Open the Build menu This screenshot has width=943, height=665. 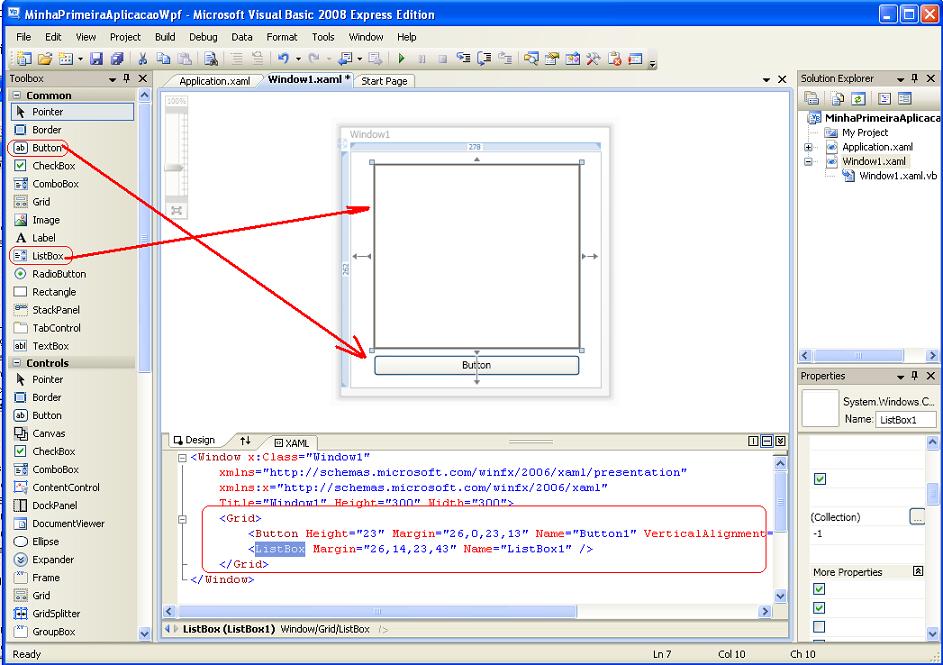coord(165,37)
